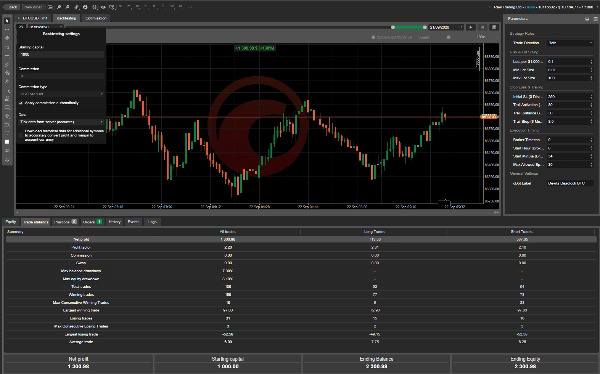Click the stop button beside the play button
The height and width of the screenshot is (374, 600).
[483, 27]
